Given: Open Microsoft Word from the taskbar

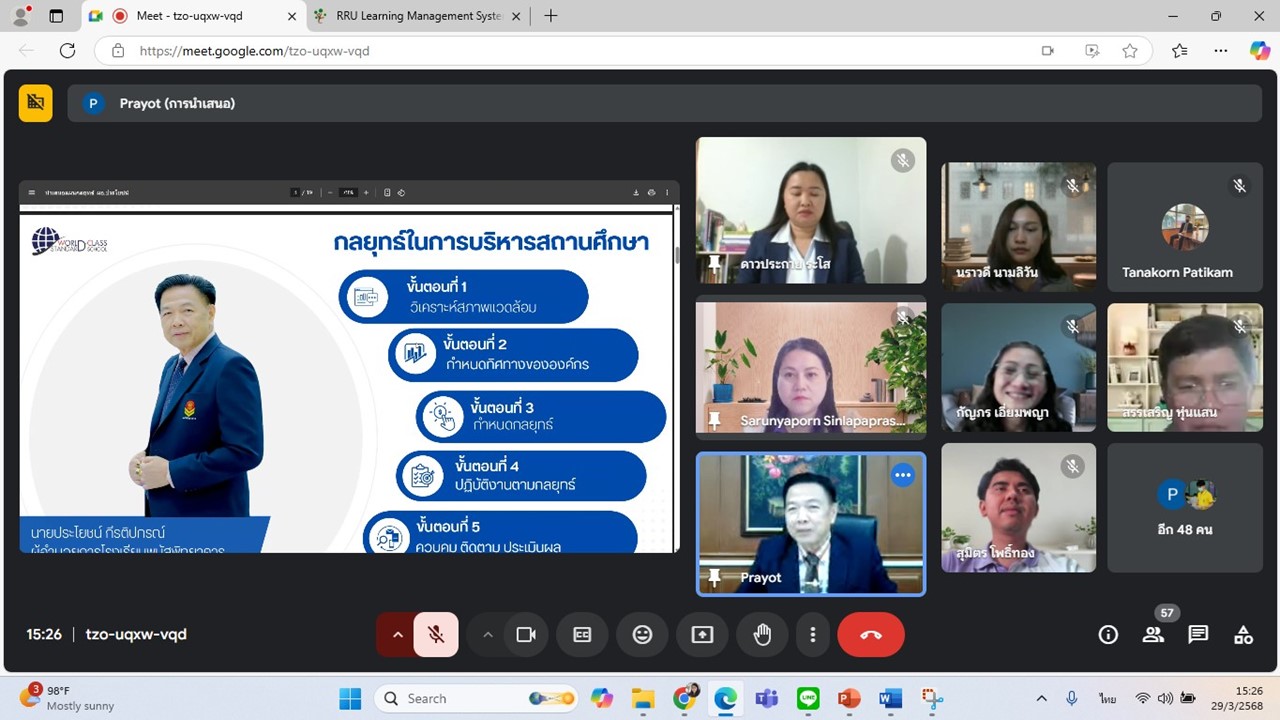Looking at the screenshot, I should (890, 698).
